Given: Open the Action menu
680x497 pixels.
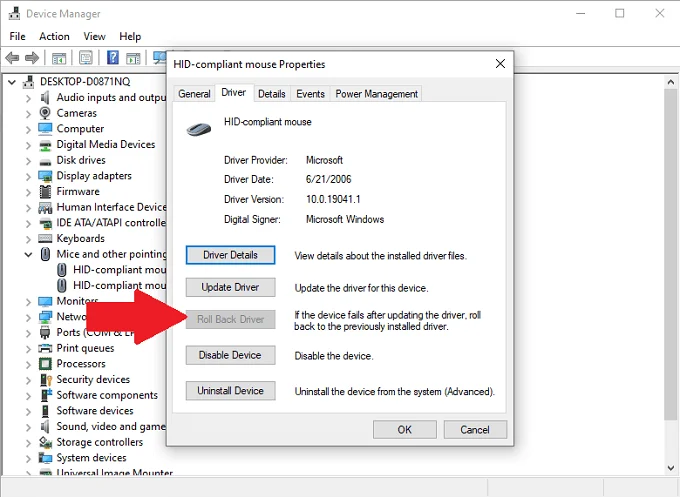Looking at the screenshot, I should click(x=54, y=36).
